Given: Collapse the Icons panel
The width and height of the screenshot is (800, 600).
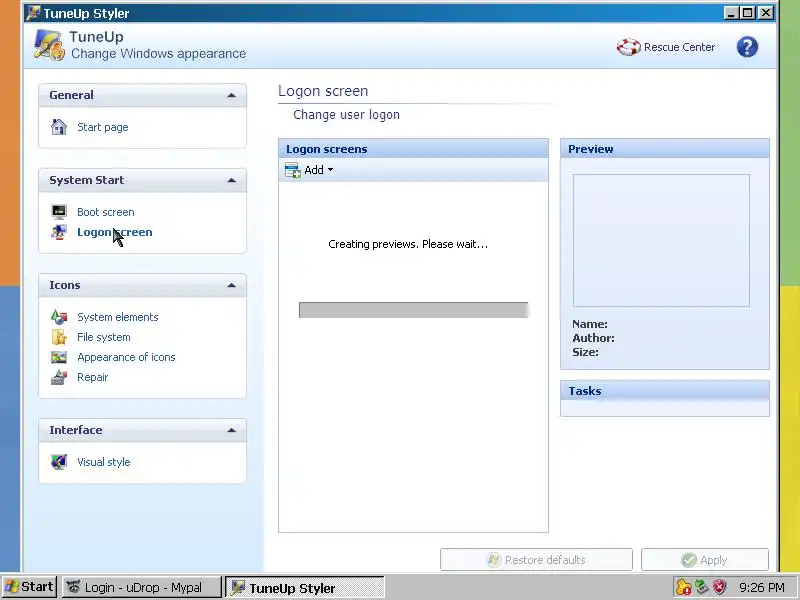Looking at the screenshot, I should [x=231, y=285].
